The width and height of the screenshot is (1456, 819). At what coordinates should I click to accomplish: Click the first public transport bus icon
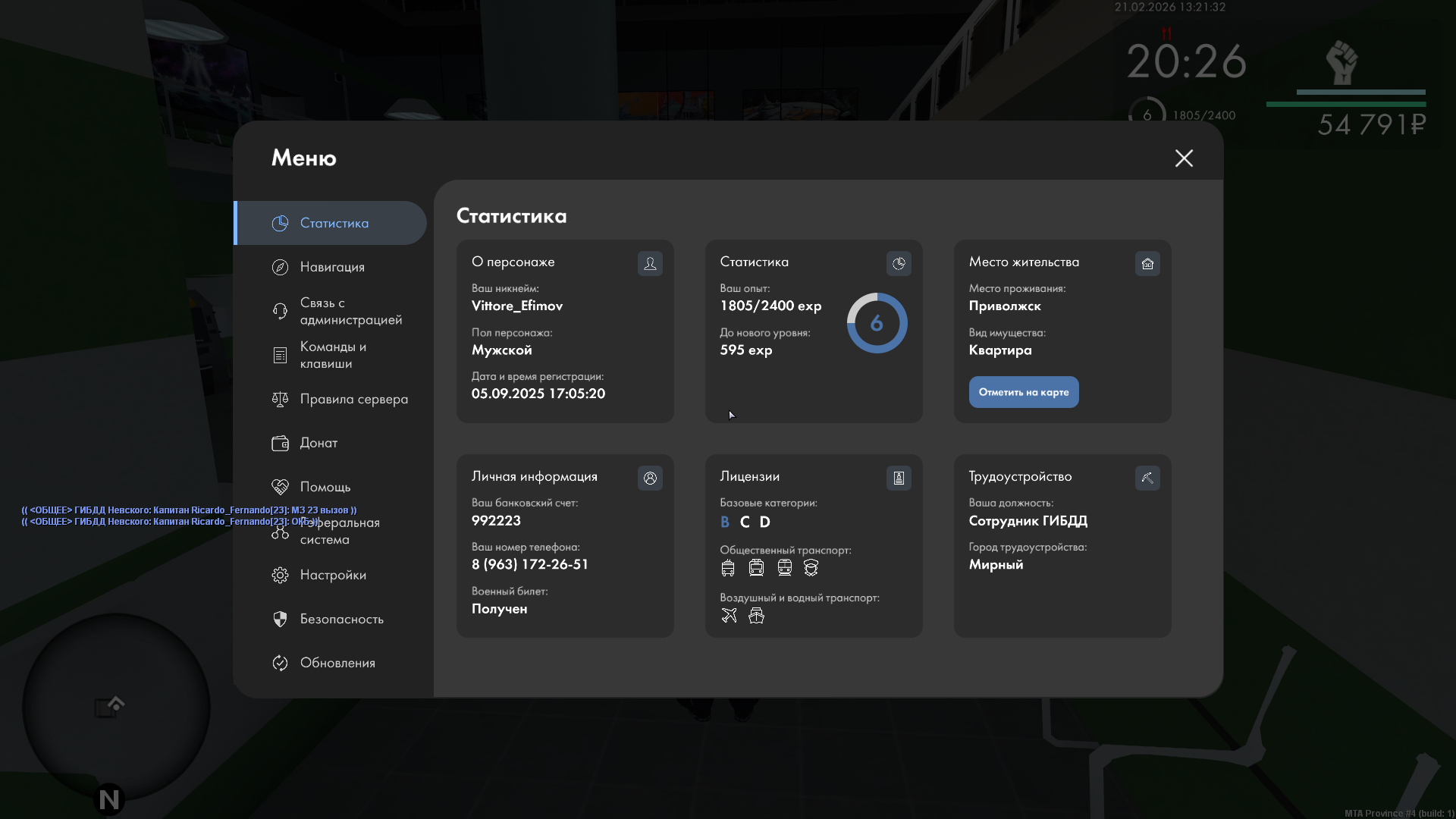(x=728, y=567)
